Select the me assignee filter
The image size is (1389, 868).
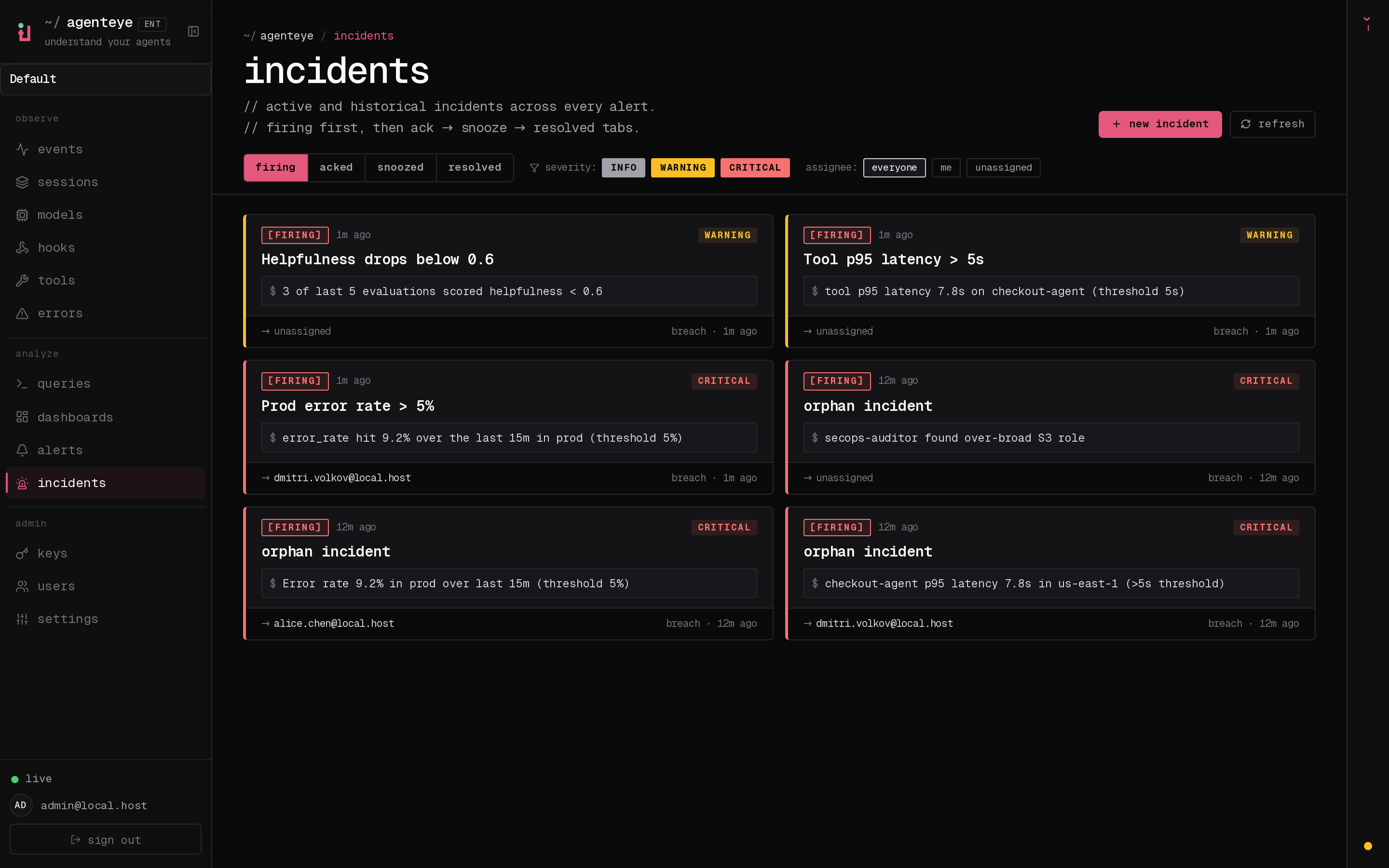click(946, 168)
